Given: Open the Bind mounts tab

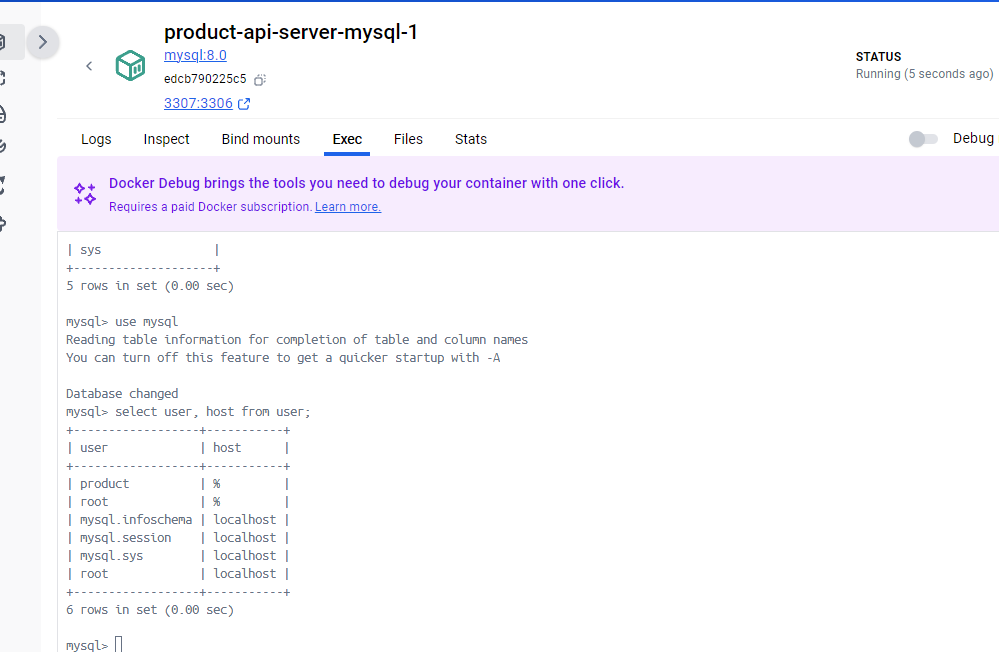Looking at the screenshot, I should point(261,139).
